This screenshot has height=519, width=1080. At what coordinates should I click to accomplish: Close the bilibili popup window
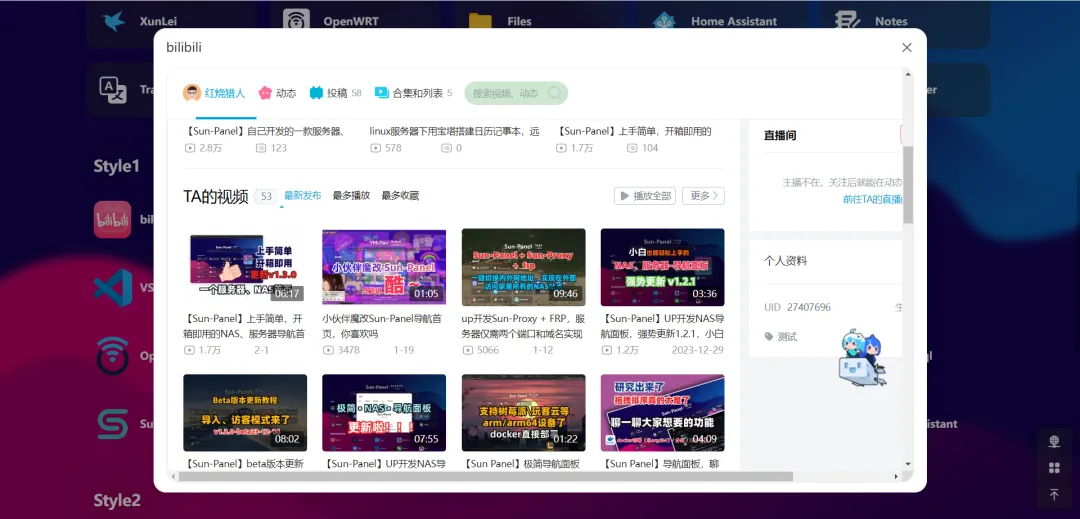pos(906,47)
